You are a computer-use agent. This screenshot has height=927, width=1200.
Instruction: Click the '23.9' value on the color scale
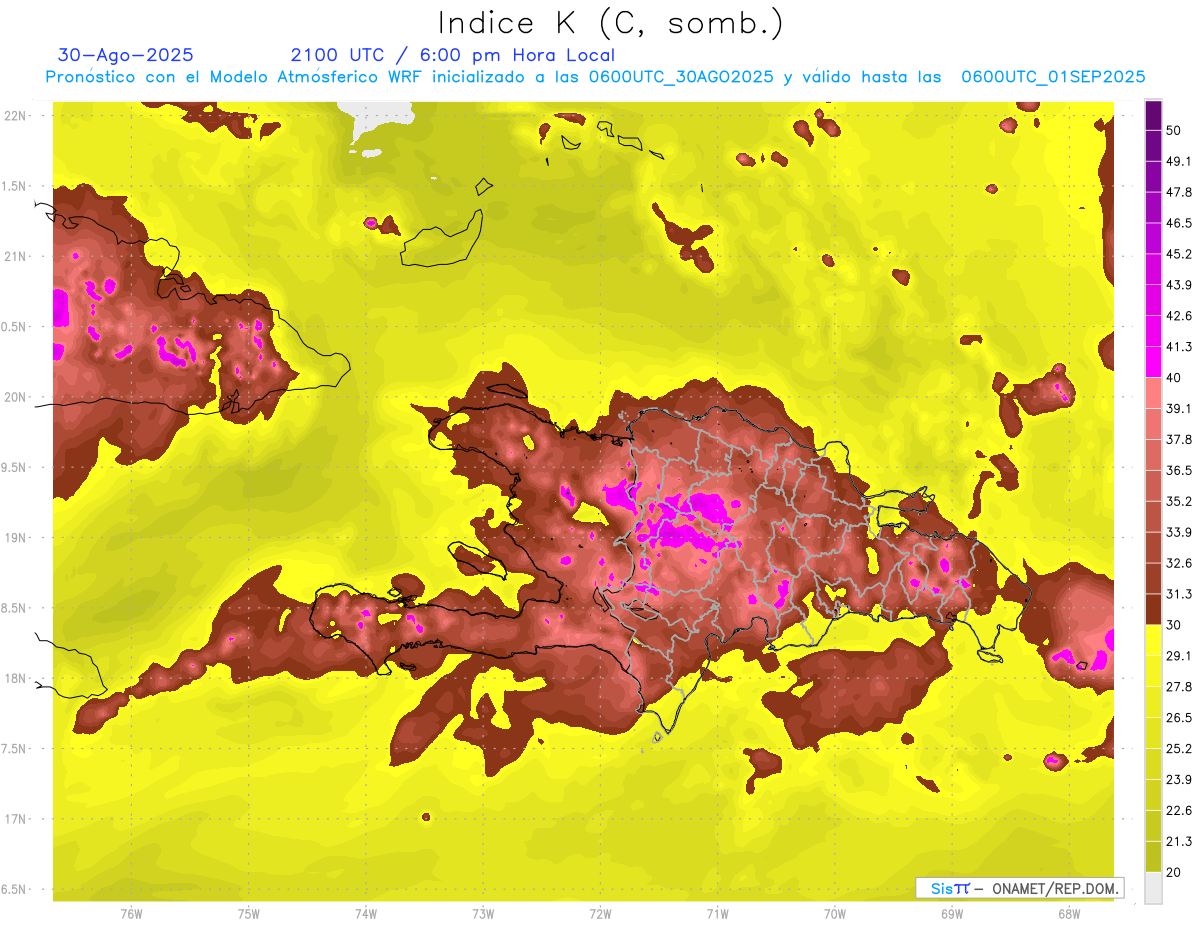(x=1179, y=780)
